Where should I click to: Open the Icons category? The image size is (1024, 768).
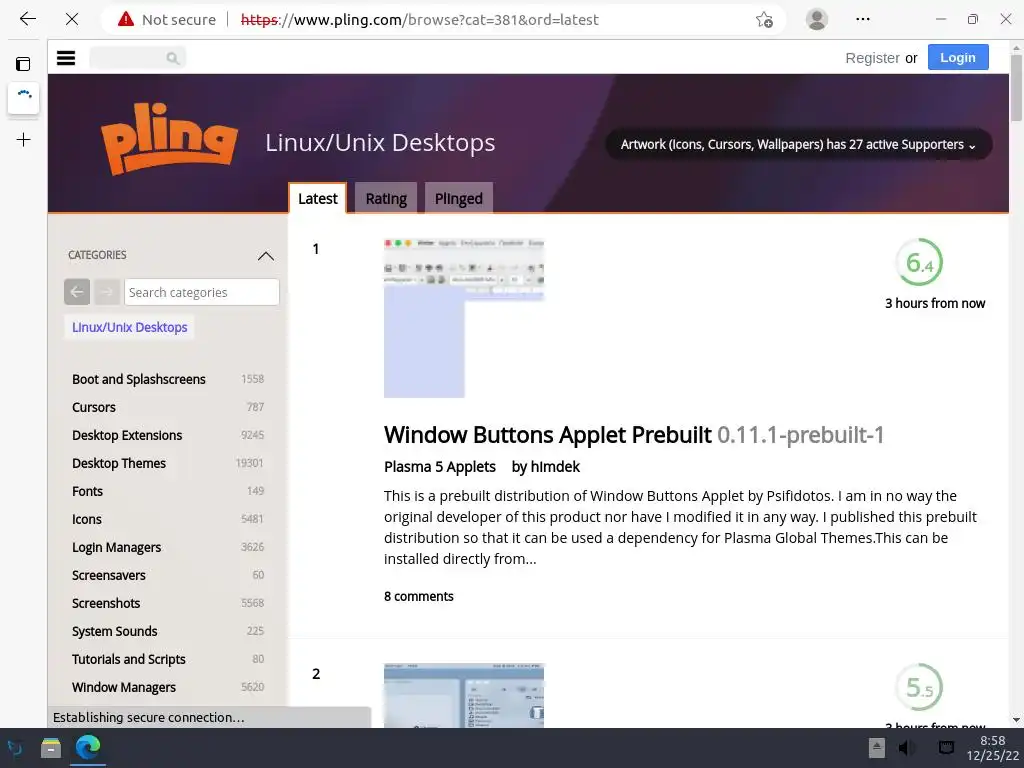pos(87,519)
